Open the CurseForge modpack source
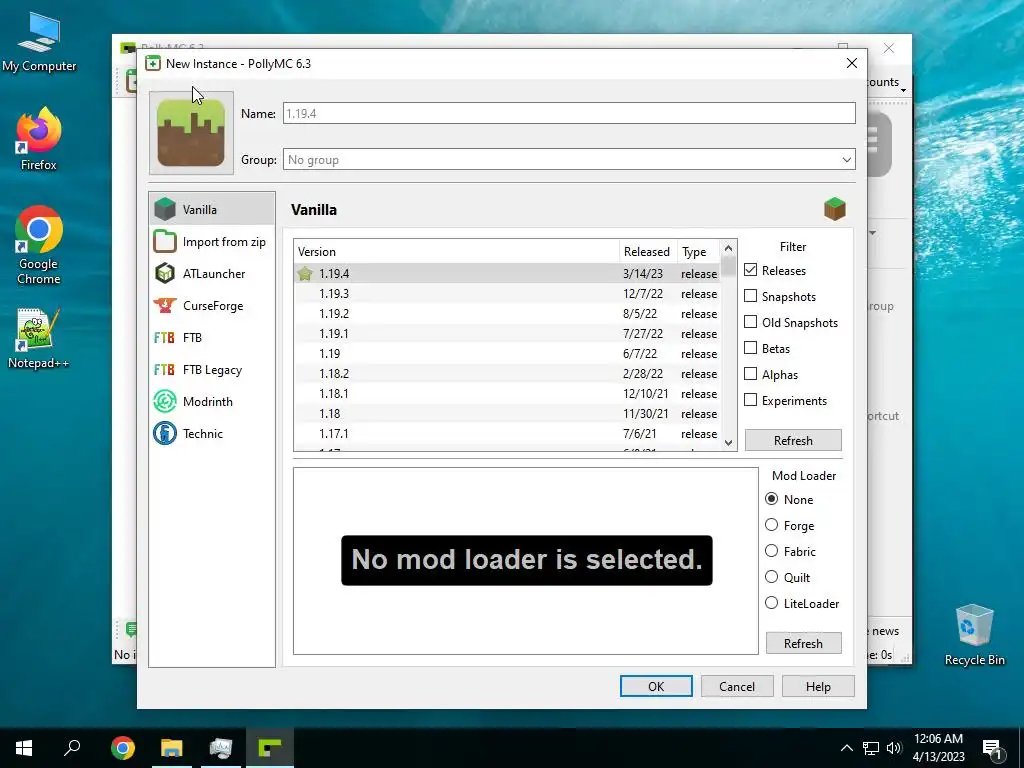 [212, 306]
